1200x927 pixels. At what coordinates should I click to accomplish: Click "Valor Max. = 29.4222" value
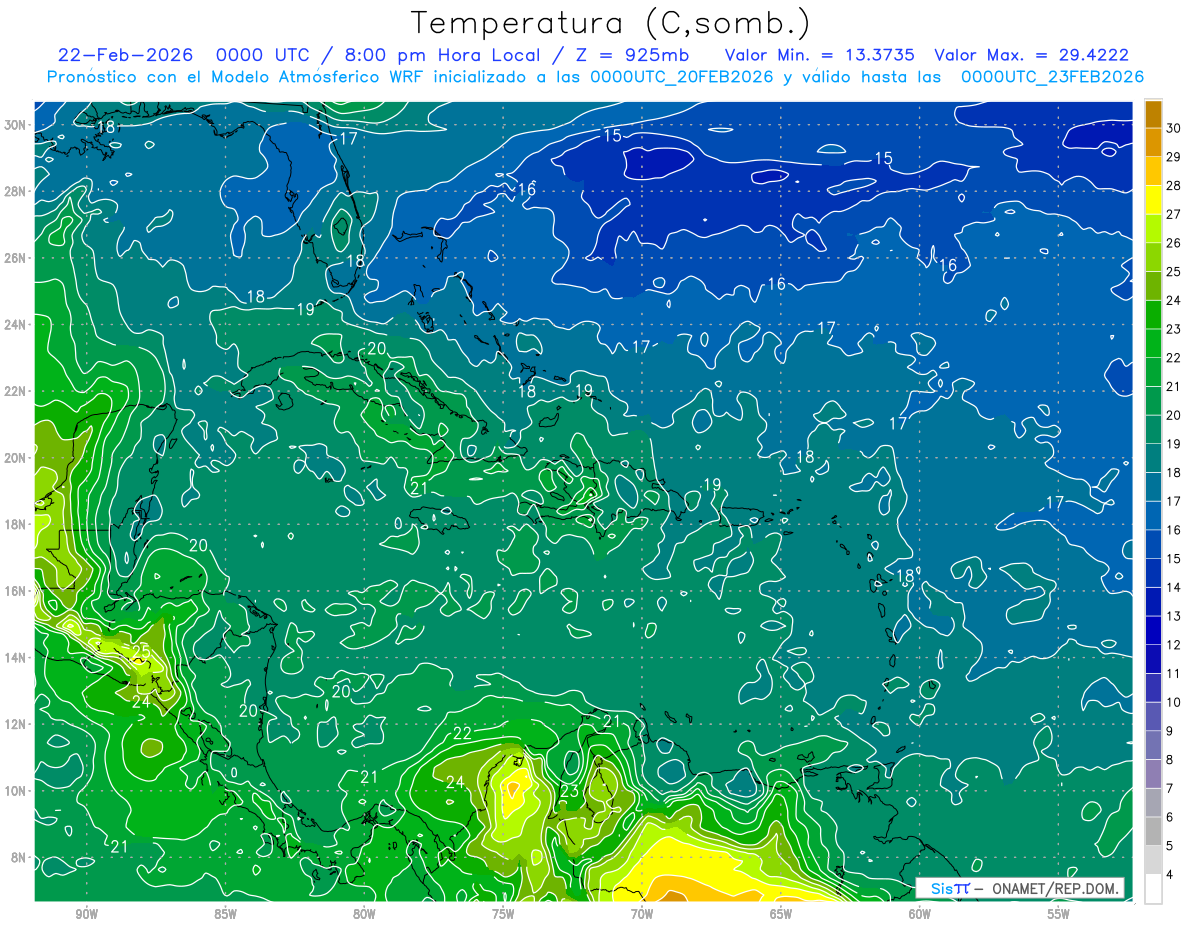(x=1031, y=56)
